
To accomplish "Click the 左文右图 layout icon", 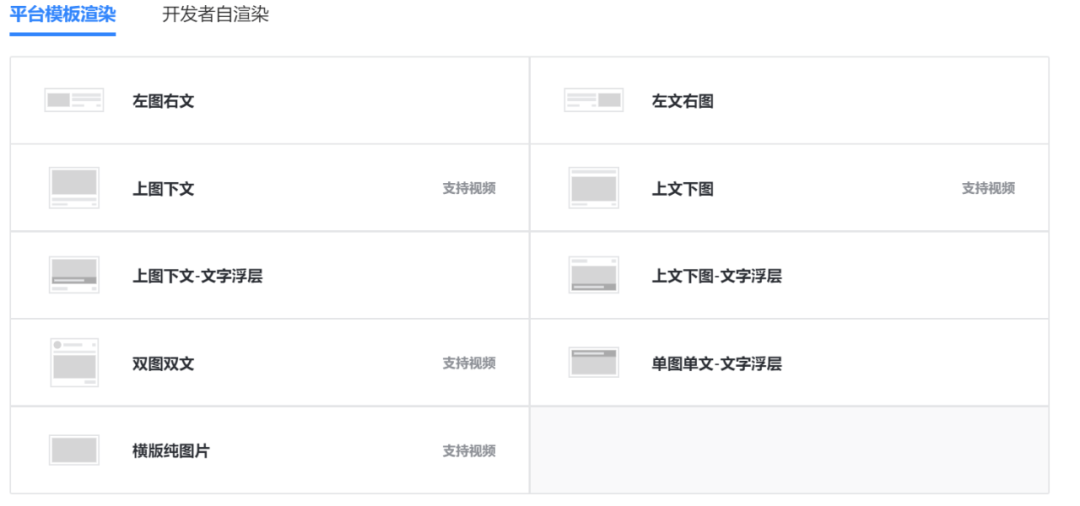I will click(x=594, y=100).
